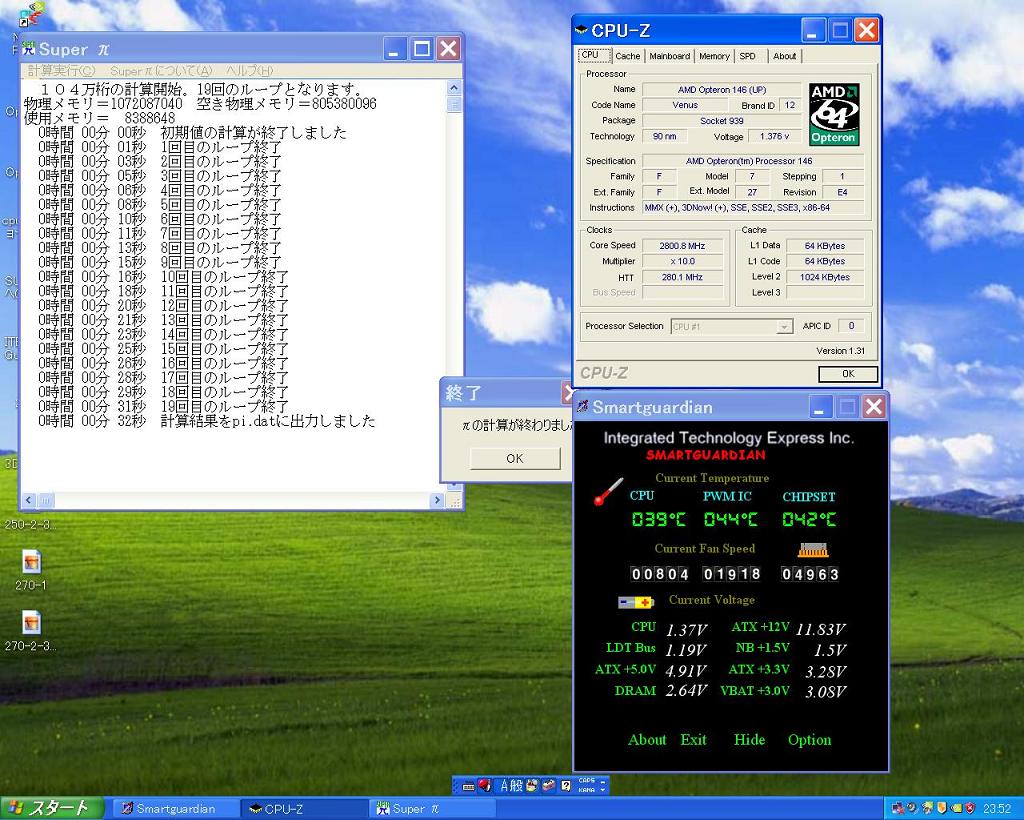Click the OK button in CPU-Z
Image resolution: width=1024 pixels, height=820 pixels.
(x=848, y=373)
